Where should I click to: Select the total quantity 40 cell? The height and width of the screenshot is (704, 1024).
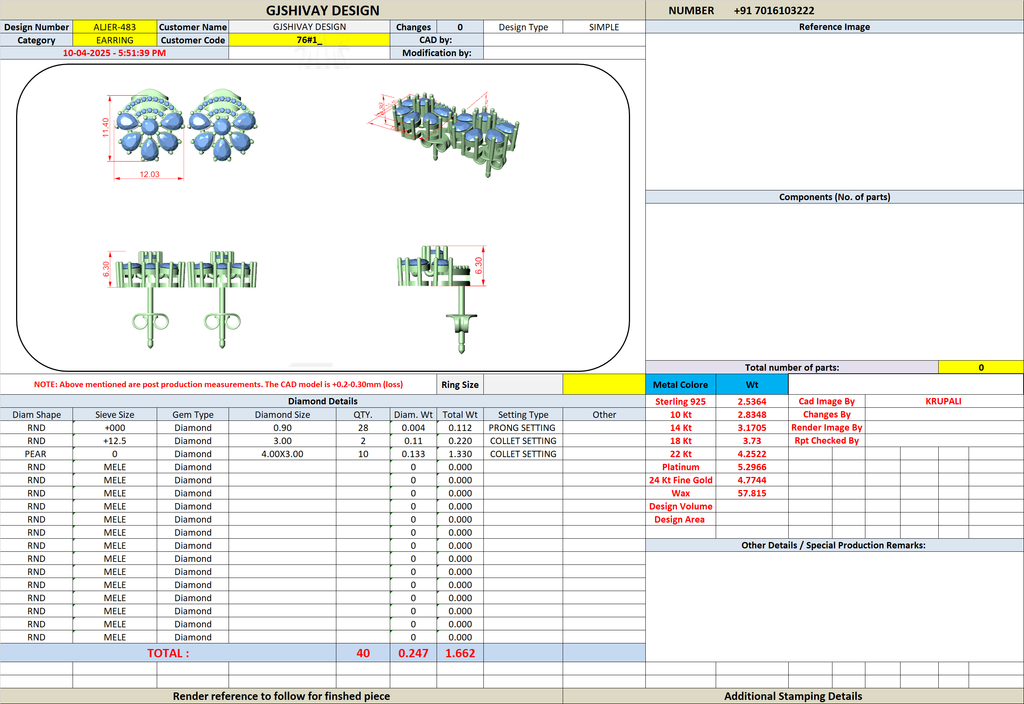(363, 653)
